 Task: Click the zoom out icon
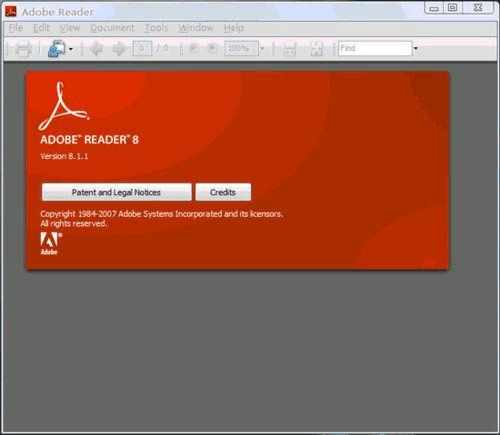pos(194,49)
